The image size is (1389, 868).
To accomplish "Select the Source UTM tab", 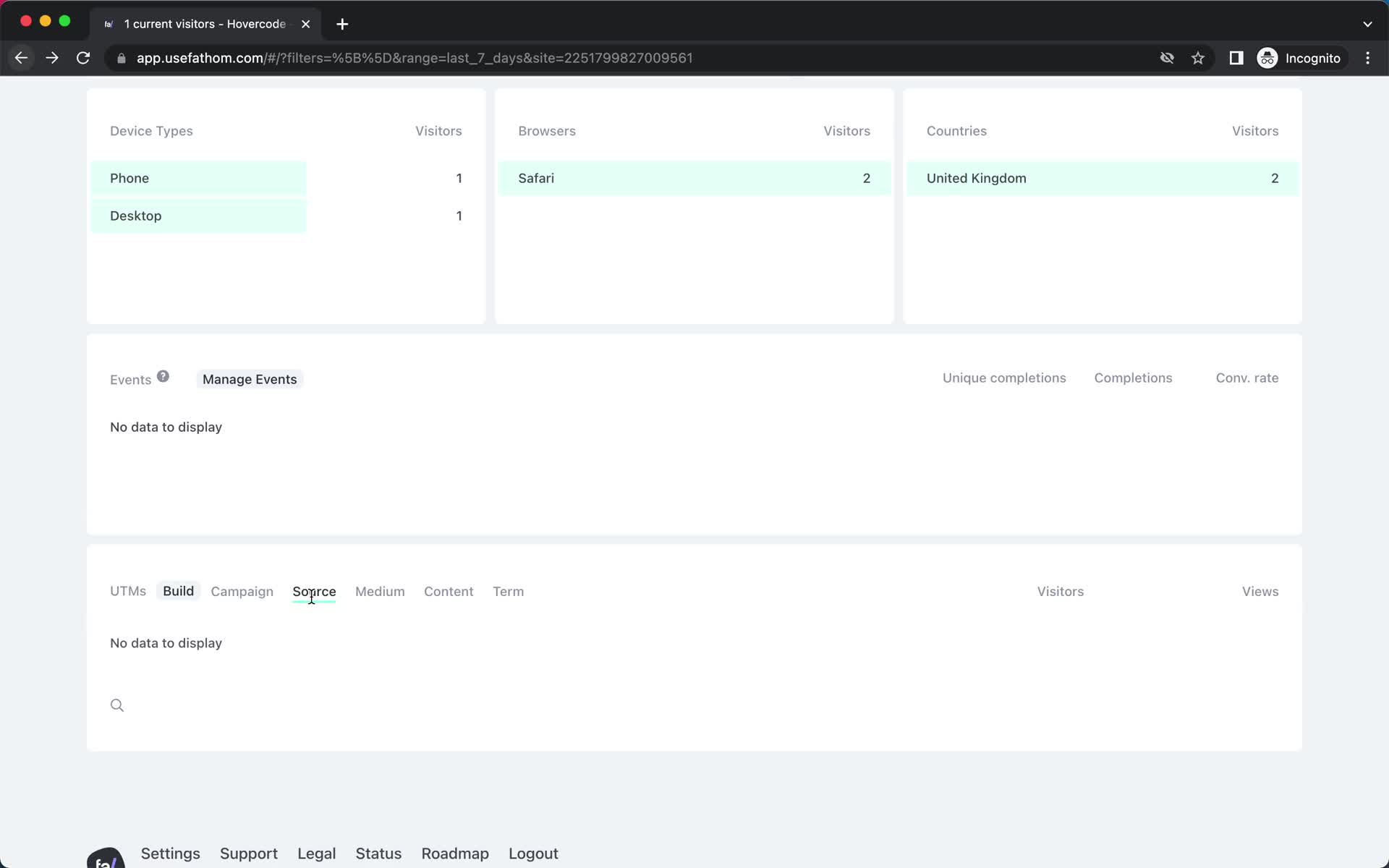I will tap(314, 592).
